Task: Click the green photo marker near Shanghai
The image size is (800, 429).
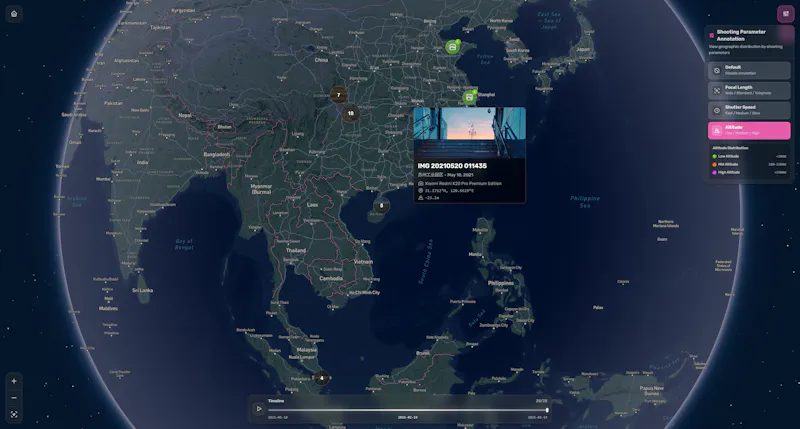Action: [x=470, y=97]
